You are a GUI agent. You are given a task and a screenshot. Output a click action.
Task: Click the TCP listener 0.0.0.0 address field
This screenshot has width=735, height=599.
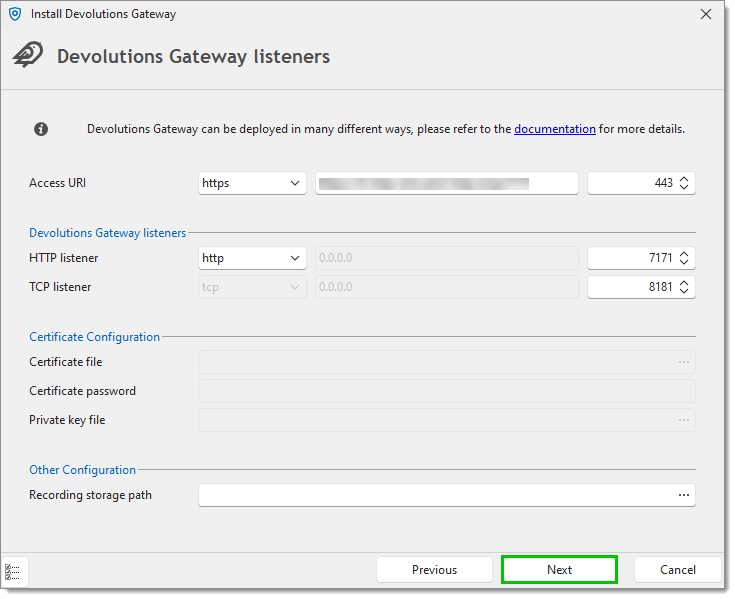[x=448, y=288]
